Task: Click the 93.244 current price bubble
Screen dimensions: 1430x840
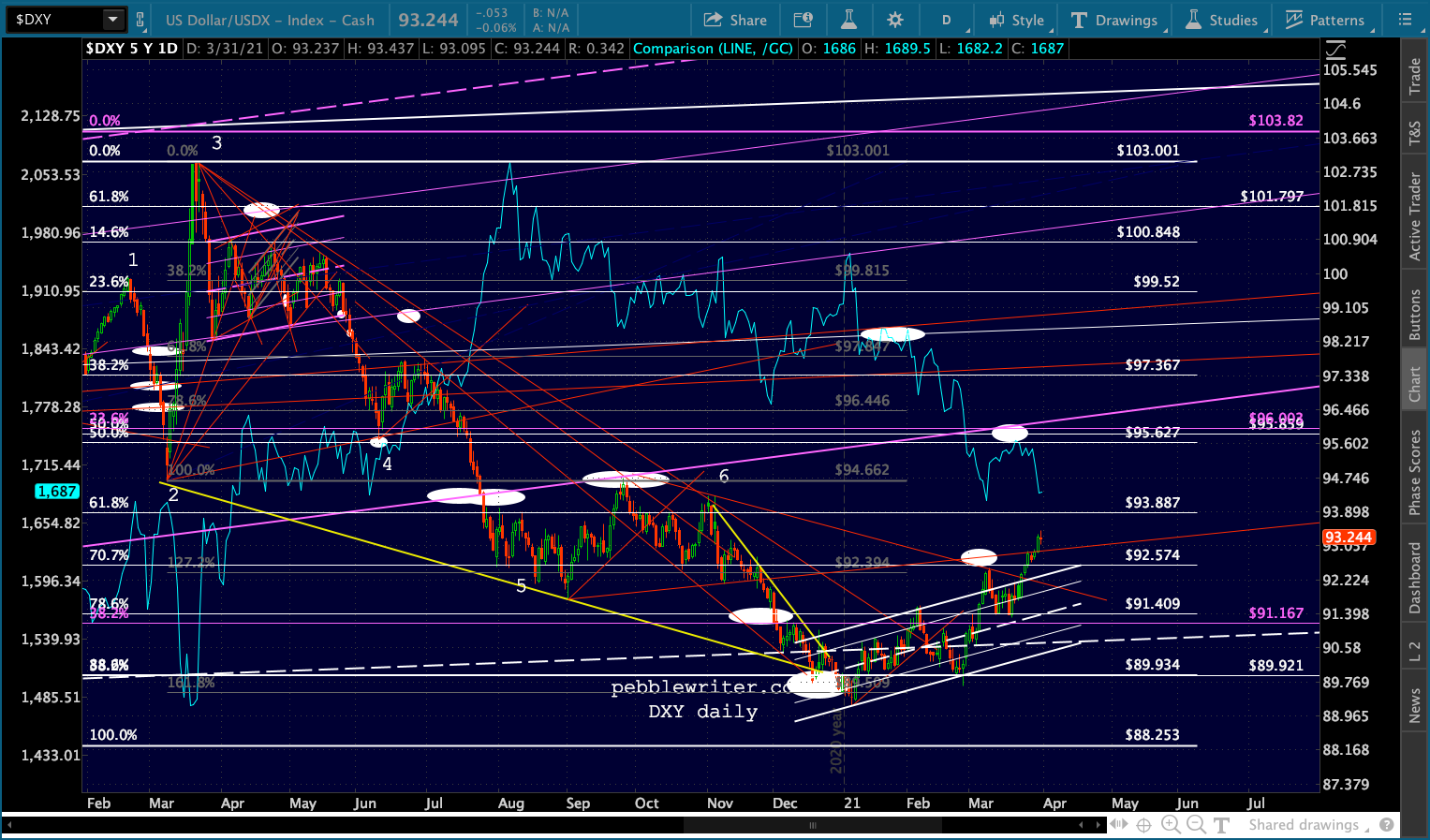Action: (x=1348, y=538)
